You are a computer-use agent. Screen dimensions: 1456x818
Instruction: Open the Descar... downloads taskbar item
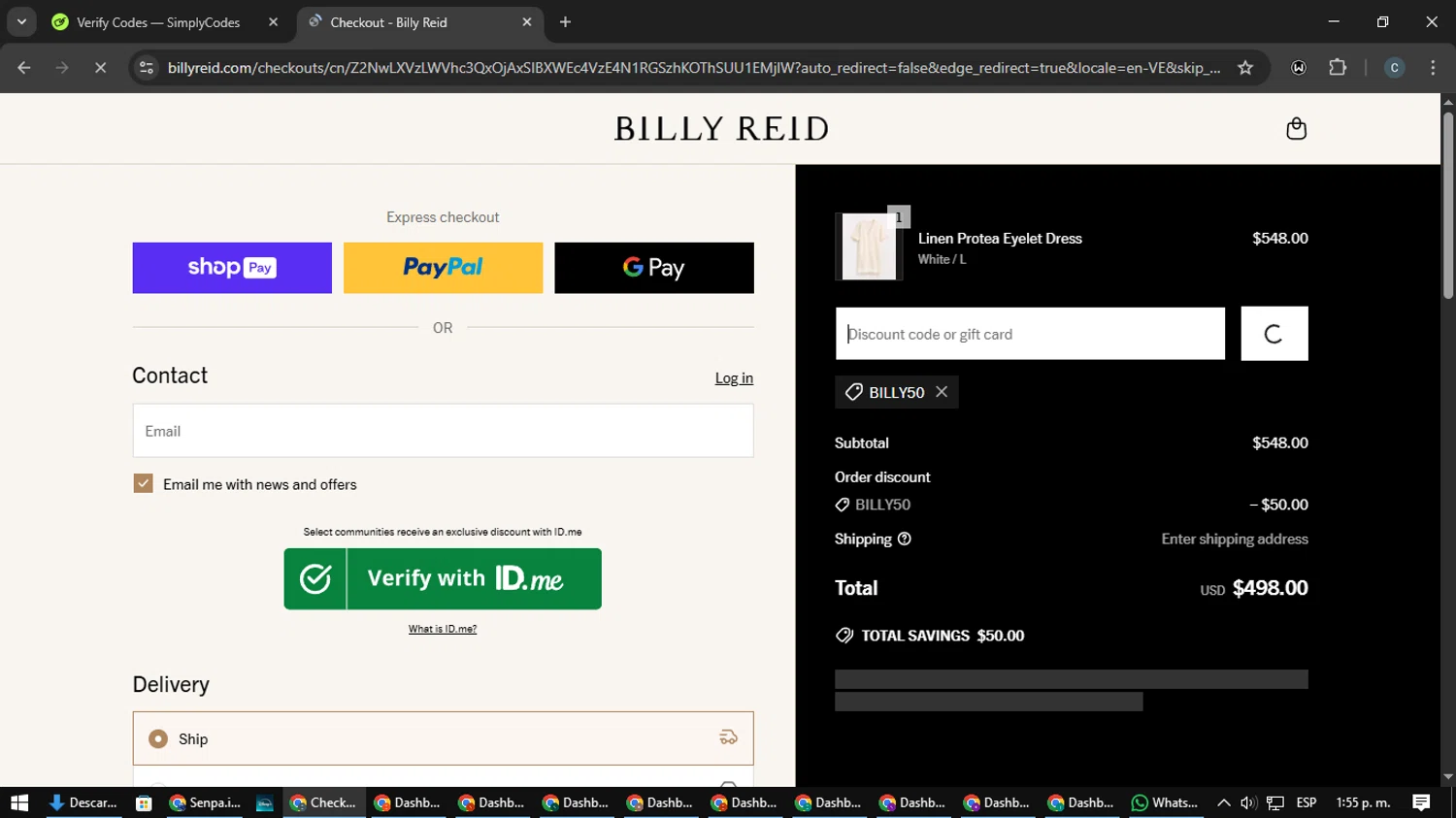(x=83, y=802)
